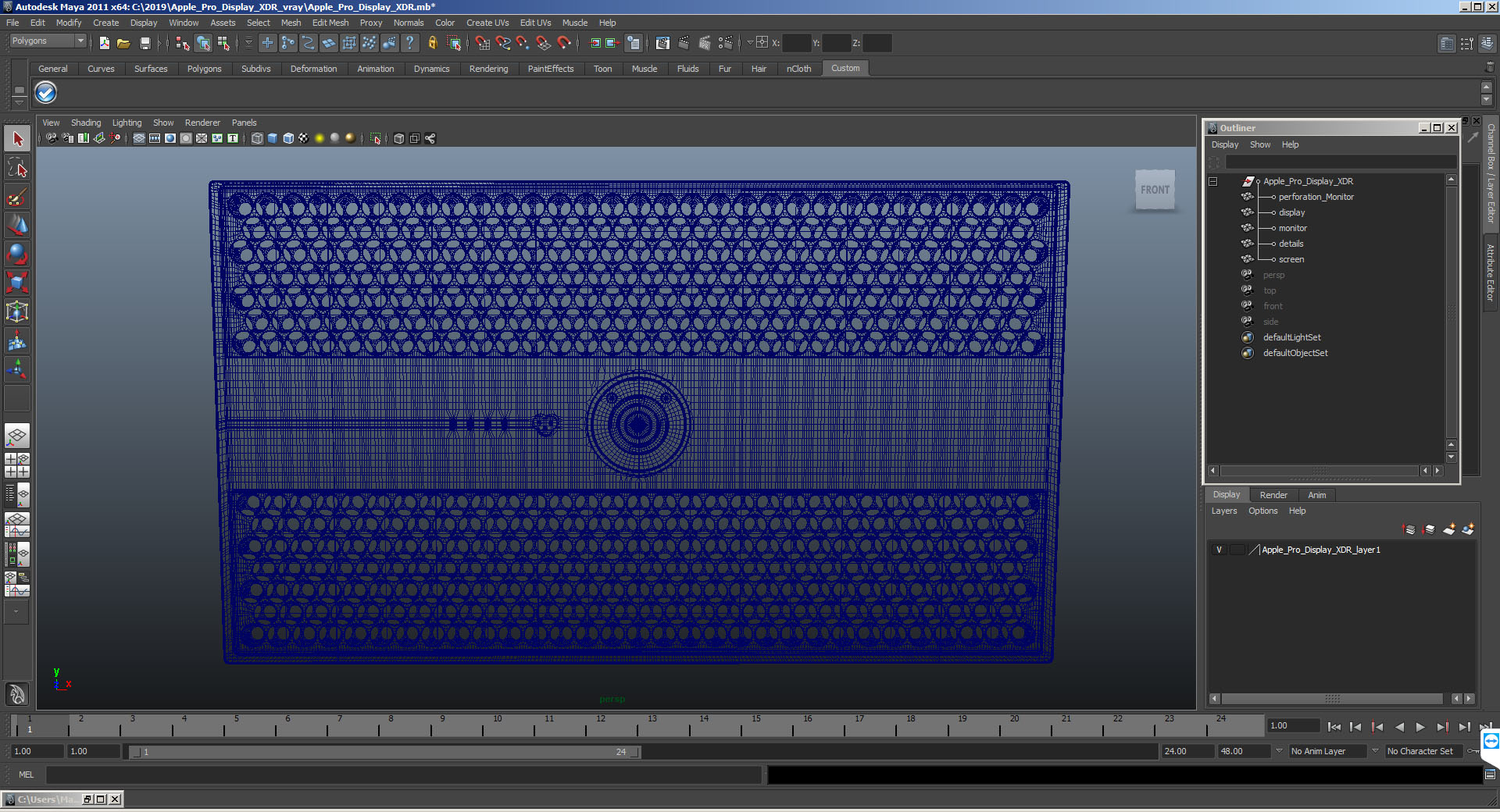Open the viewport Shading menu
The width and height of the screenshot is (1500, 812).
point(86,123)
